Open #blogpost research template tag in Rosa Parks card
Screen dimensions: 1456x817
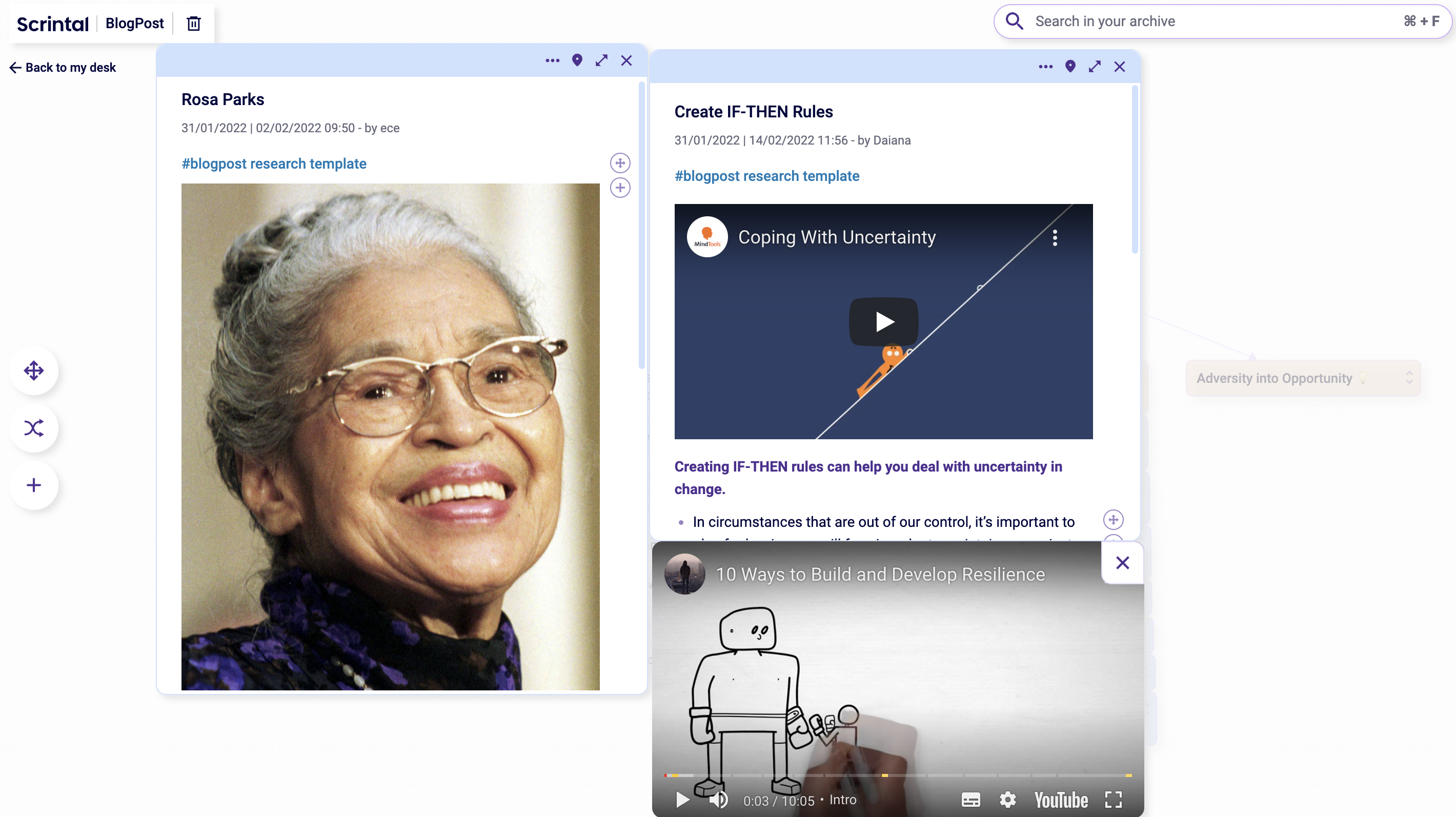point(274,164)
